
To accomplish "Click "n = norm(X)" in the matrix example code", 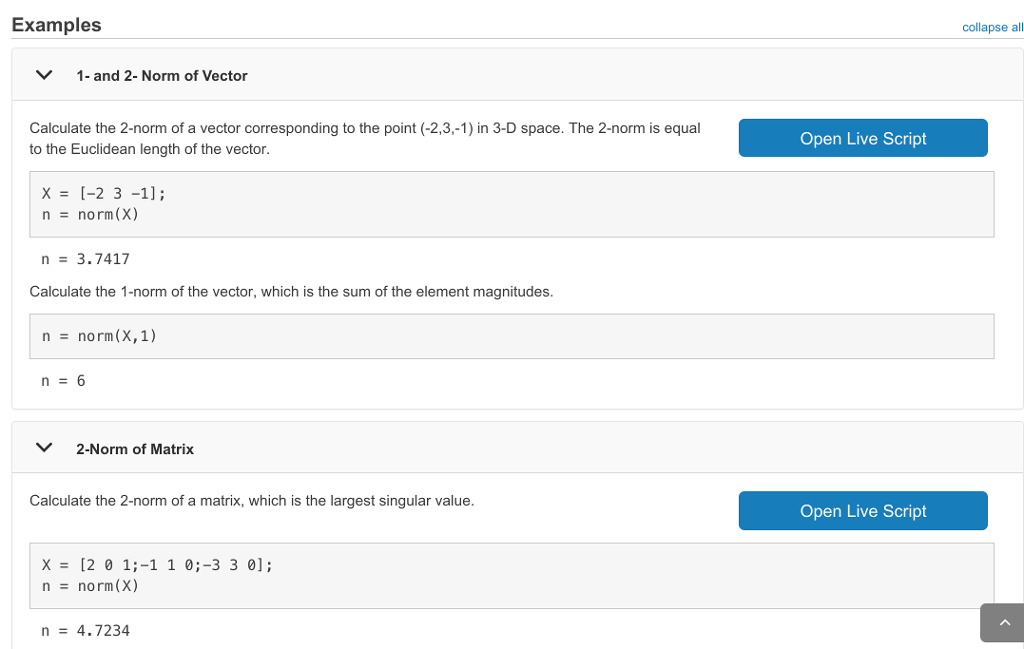I will click(90, 585).
